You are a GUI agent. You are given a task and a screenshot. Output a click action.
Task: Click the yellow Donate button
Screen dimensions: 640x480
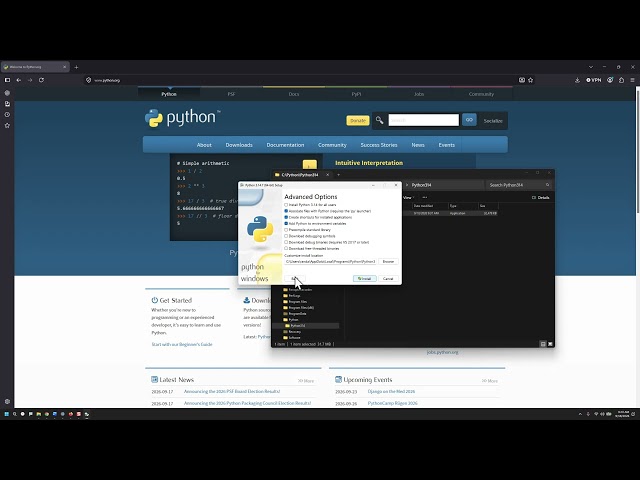pyautogui.click(x=358, y=120)
